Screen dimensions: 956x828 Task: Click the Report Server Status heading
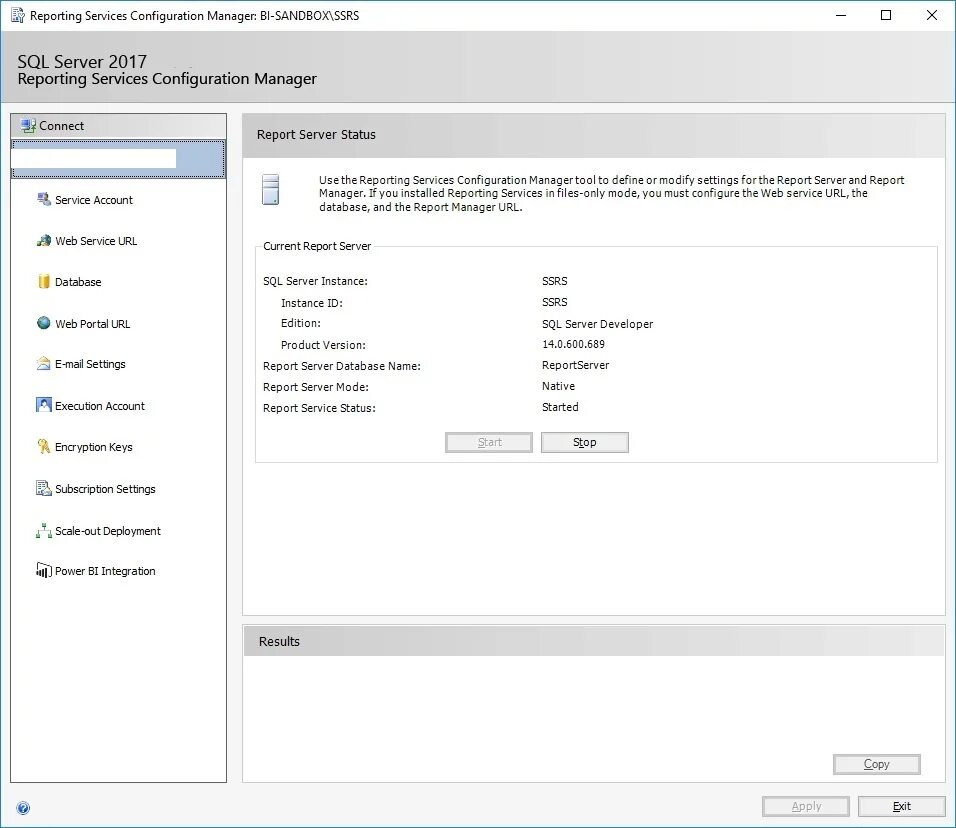tap(316, 134)
